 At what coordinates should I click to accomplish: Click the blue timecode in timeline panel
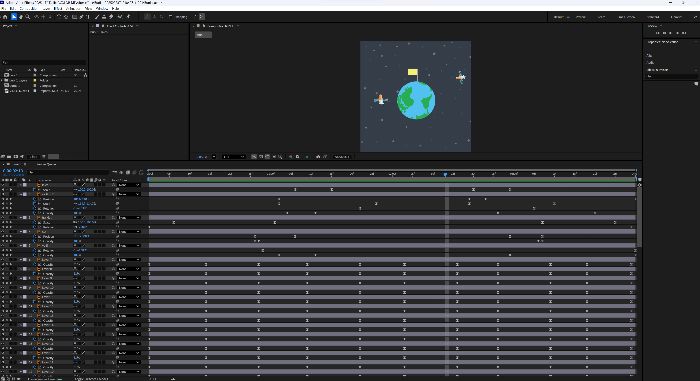pyautogui.click(x=13, y=171)
